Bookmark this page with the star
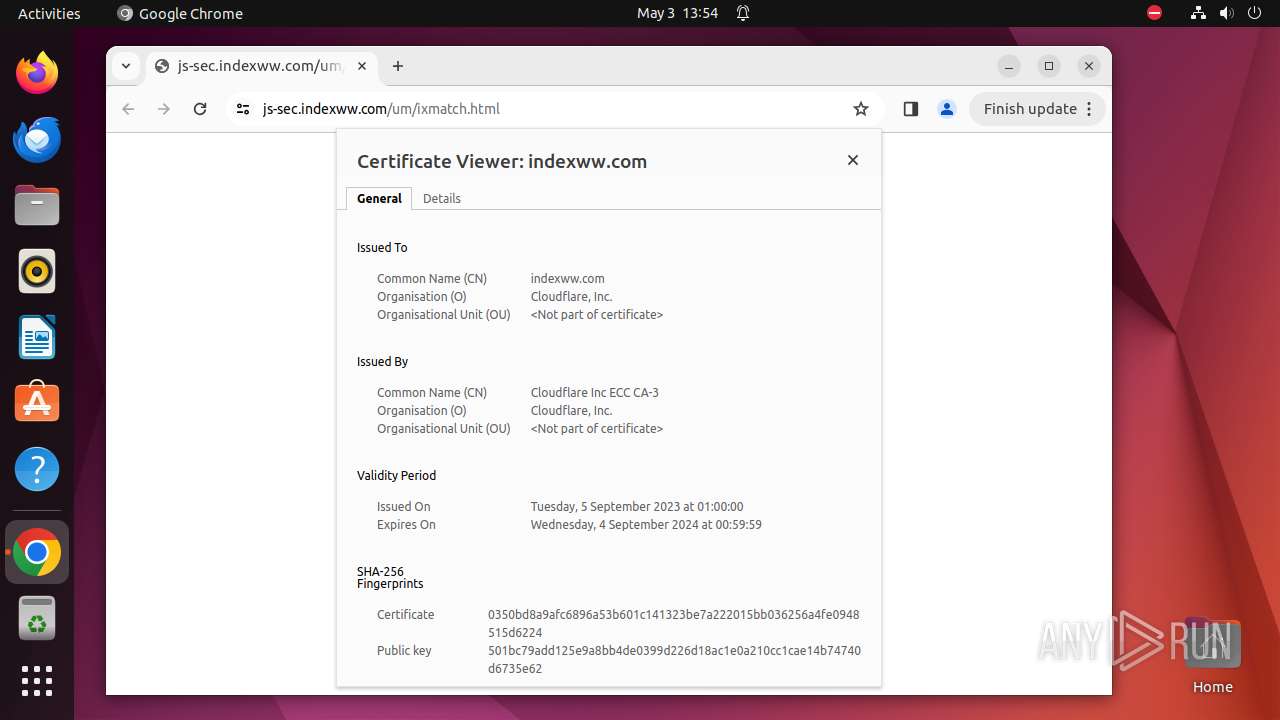1280x720 pixels. click(861, 109)
